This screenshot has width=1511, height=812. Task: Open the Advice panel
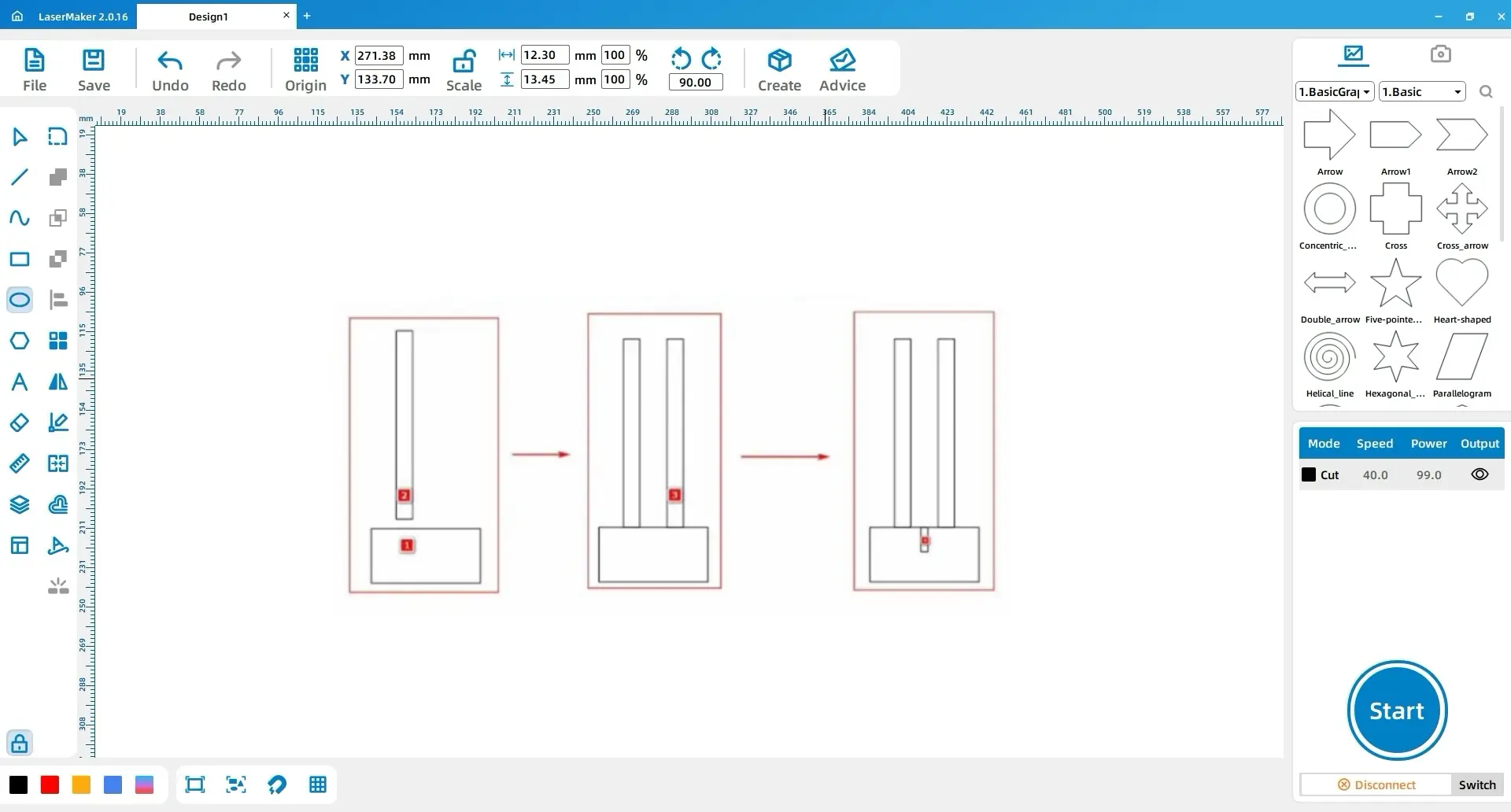[x=842, y=70]
